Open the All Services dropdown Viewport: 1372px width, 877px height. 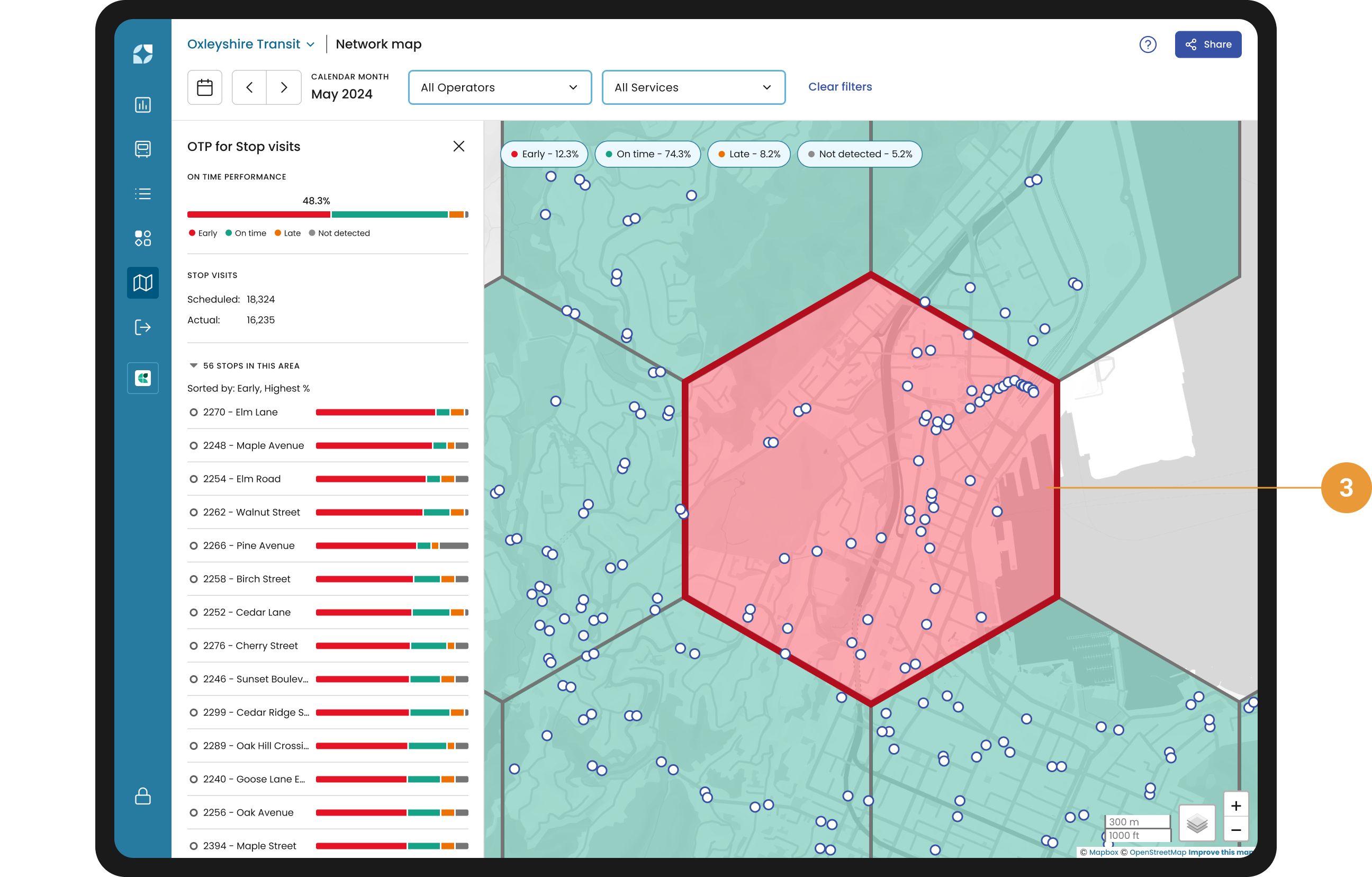point(693,87)
